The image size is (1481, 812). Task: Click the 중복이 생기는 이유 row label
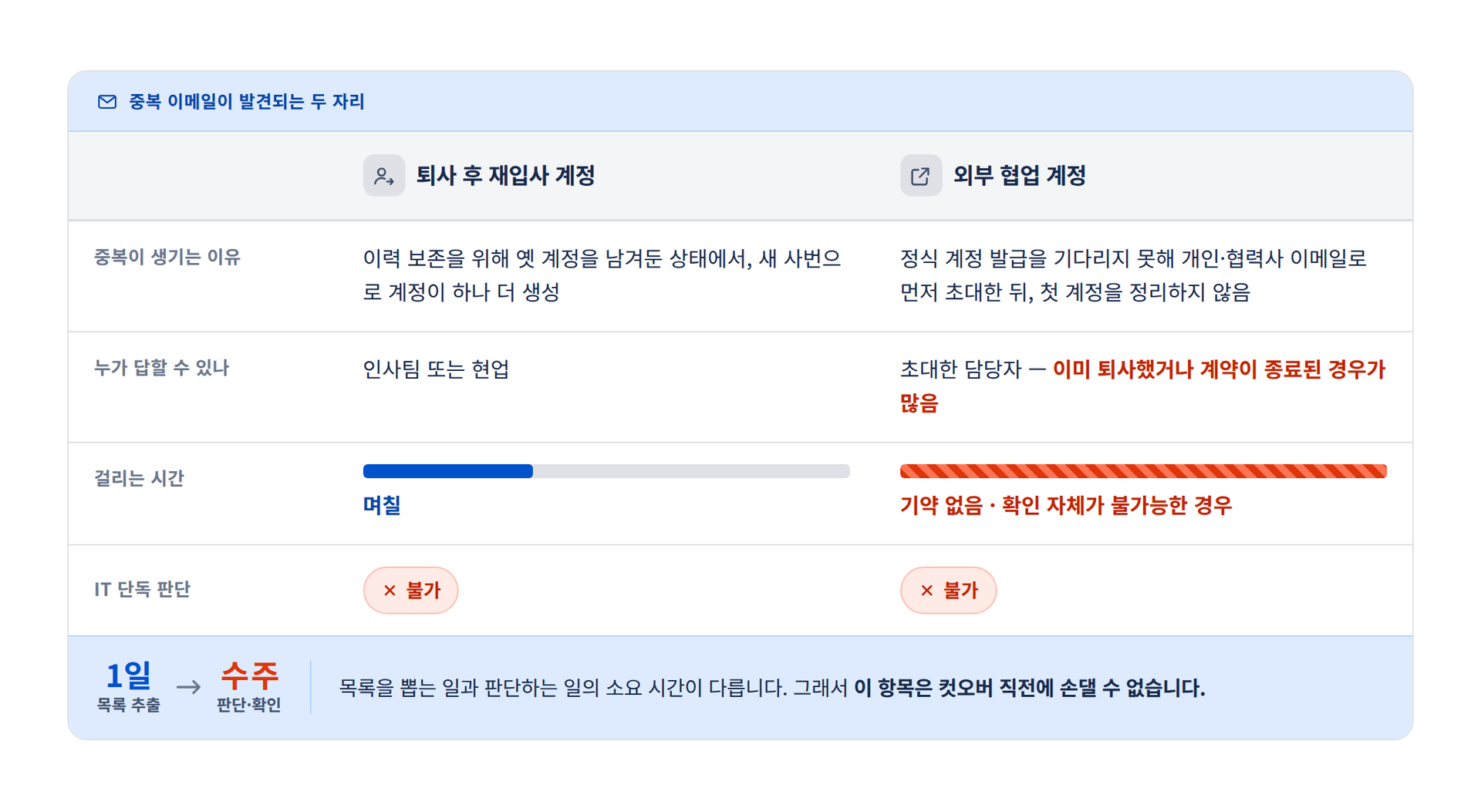coord(167,257)
